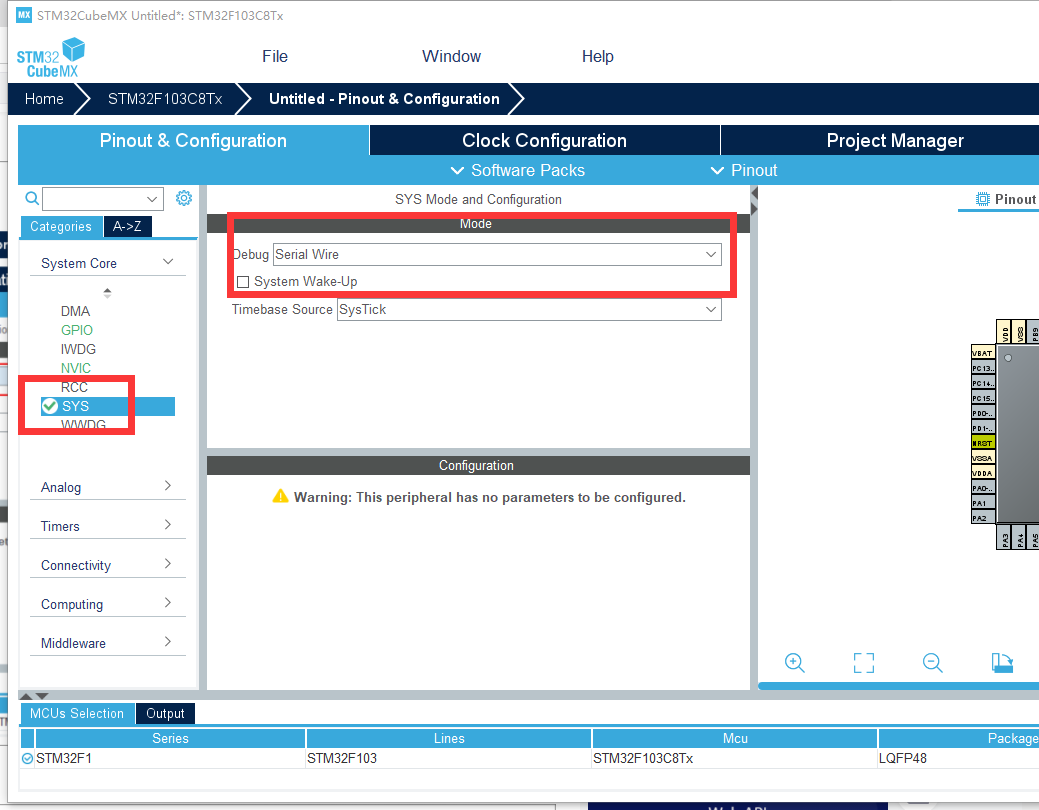Click the PC13 pin on the chip

pyautogui.click(x=983, y=368)
